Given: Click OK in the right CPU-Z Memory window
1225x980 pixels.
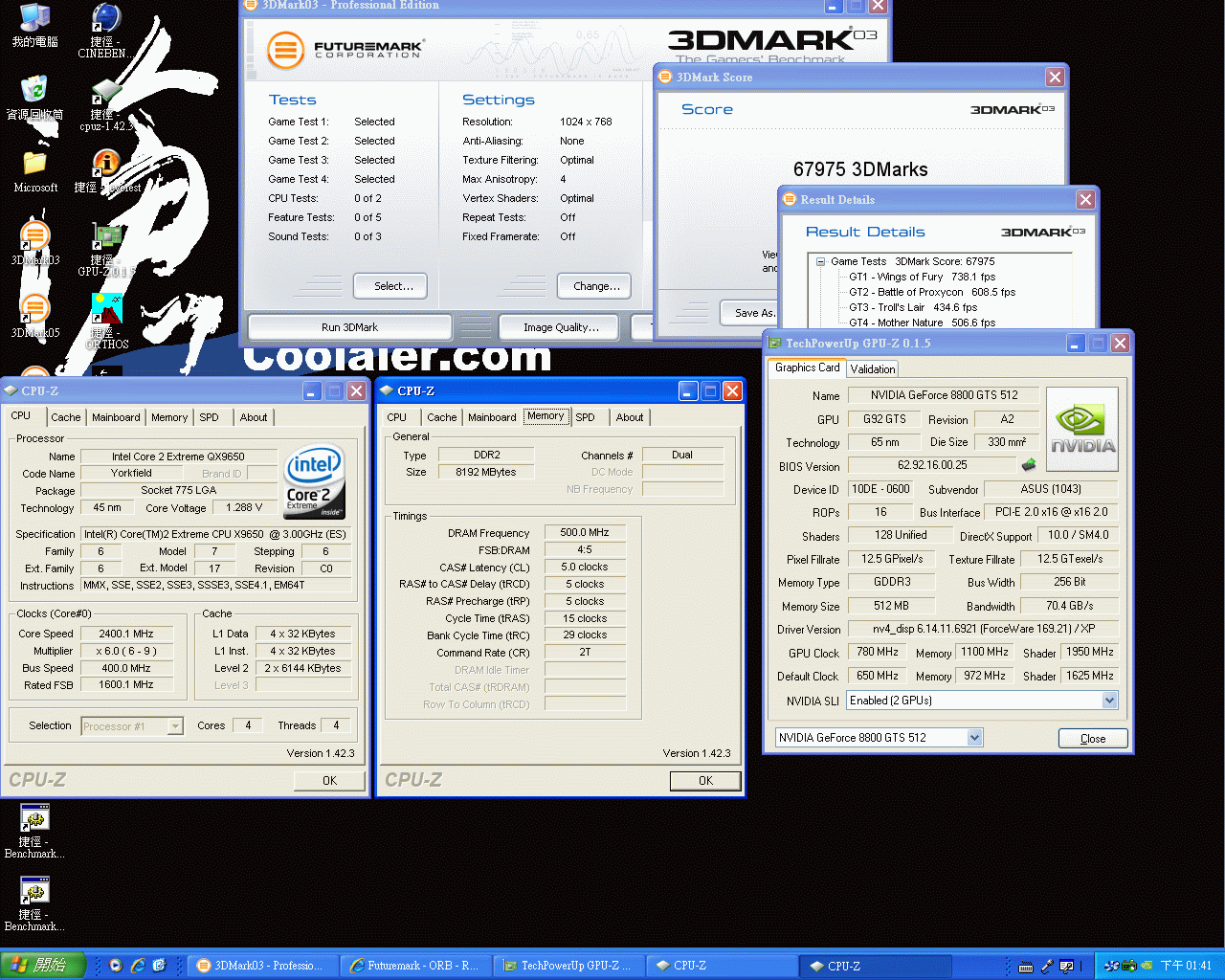Looking at the screenshot, I should [705, 781].
